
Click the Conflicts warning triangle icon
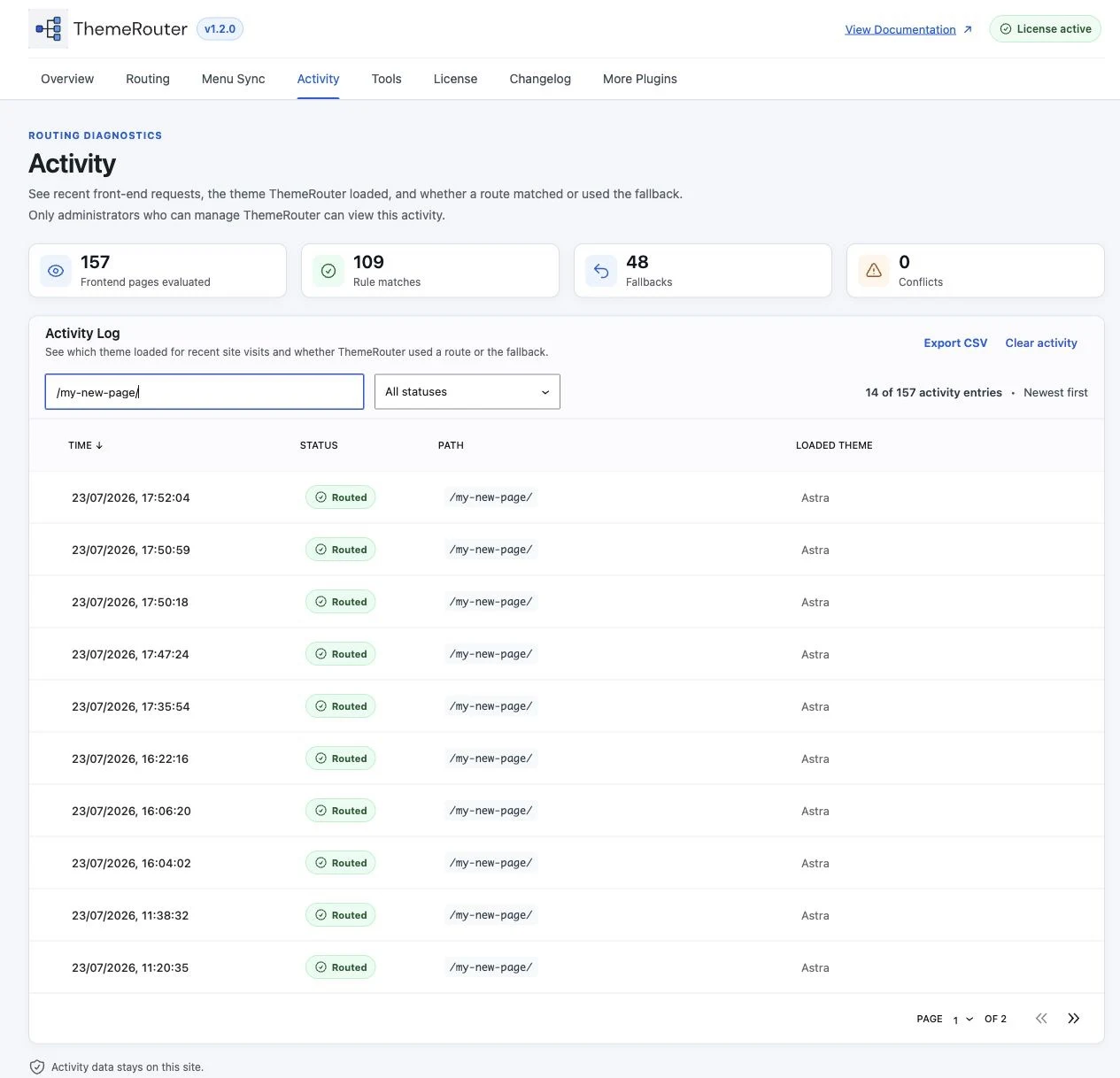[x=874, y=271]
